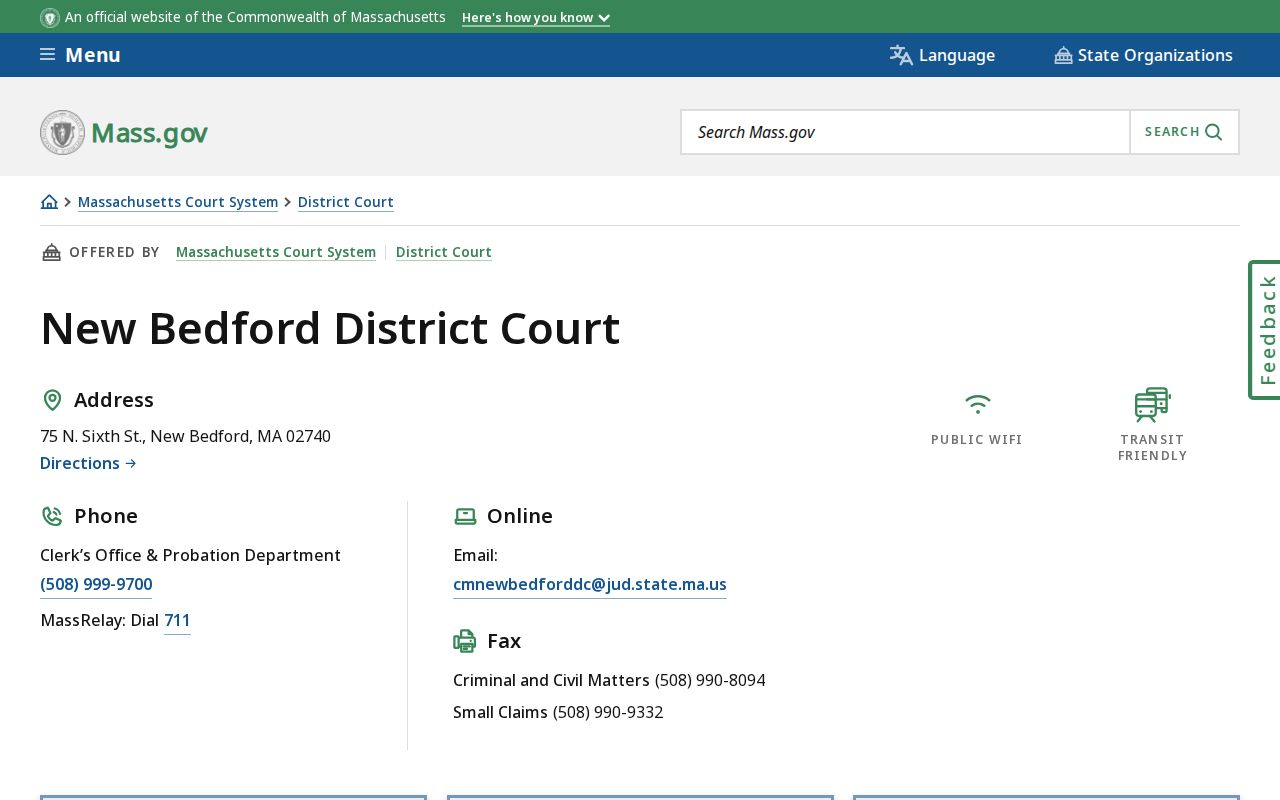
Task: Click the MassRelay 711 link
Action: tap(177, 620)
